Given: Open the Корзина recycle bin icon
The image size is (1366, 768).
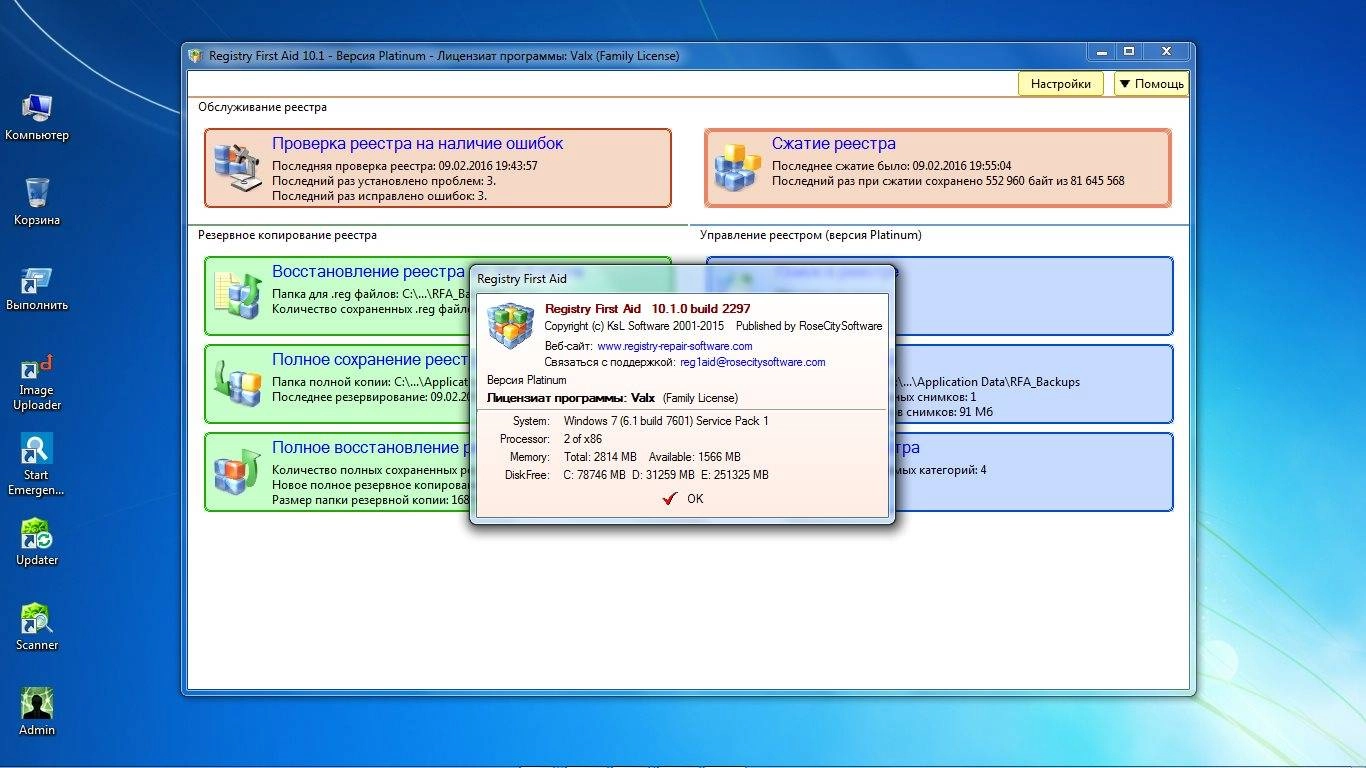Looking at the screenshot, I should tap(37, 201).
